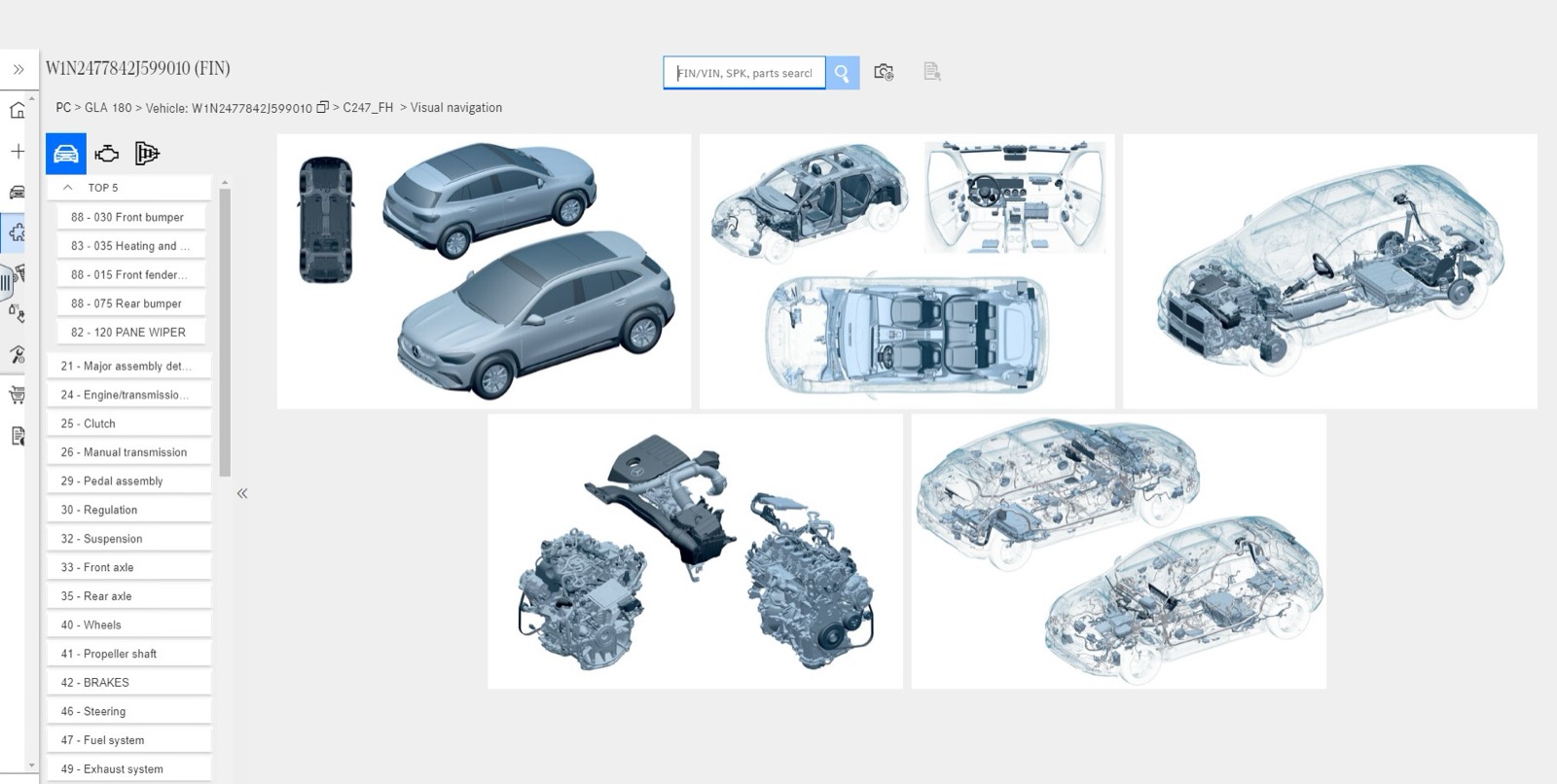Screen dimensions: 1557x784
Task: Click the group list vertical scrollbar
Action: [x=225, y=331]
